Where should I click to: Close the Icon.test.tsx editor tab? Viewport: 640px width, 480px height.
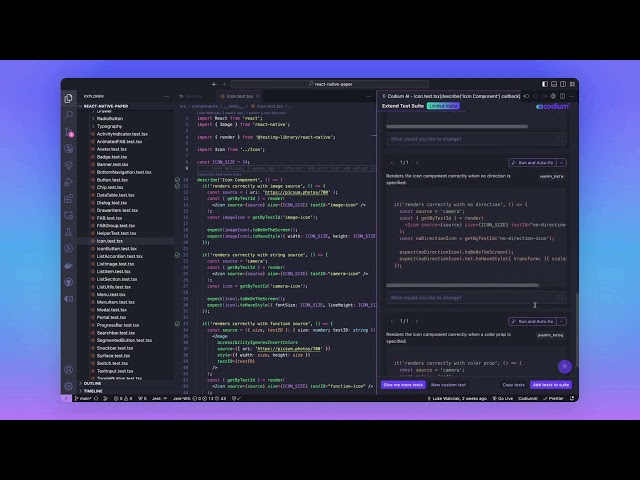point(258,96)
